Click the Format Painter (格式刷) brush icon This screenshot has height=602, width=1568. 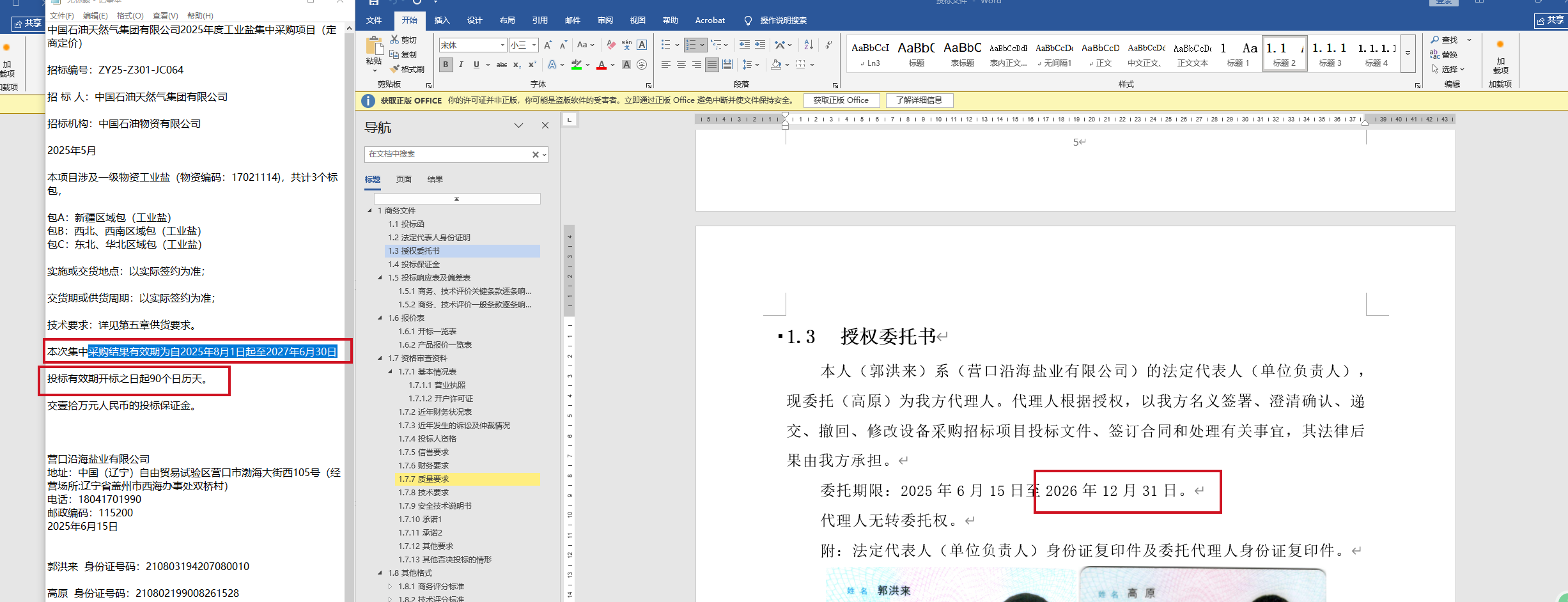(x=395, y=69)
